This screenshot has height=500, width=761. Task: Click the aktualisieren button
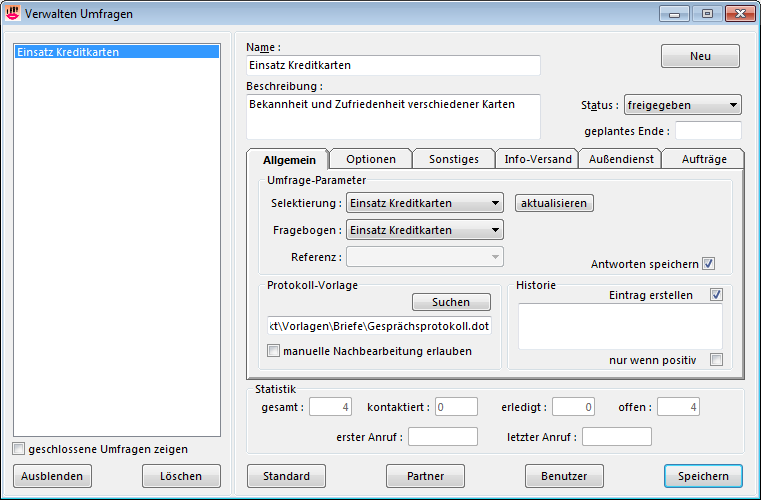coord(555,203)
